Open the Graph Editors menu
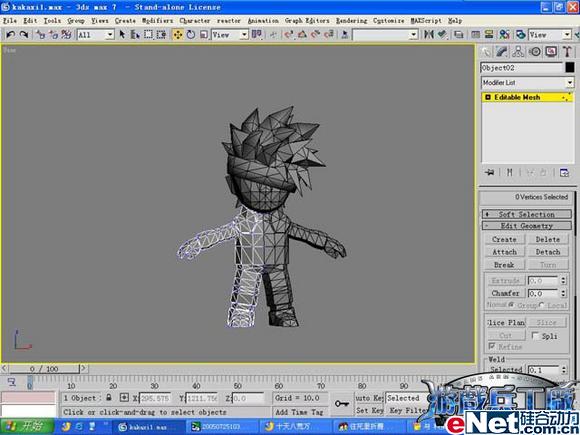This screenshot has width=580, height=435. pos(307,21)
